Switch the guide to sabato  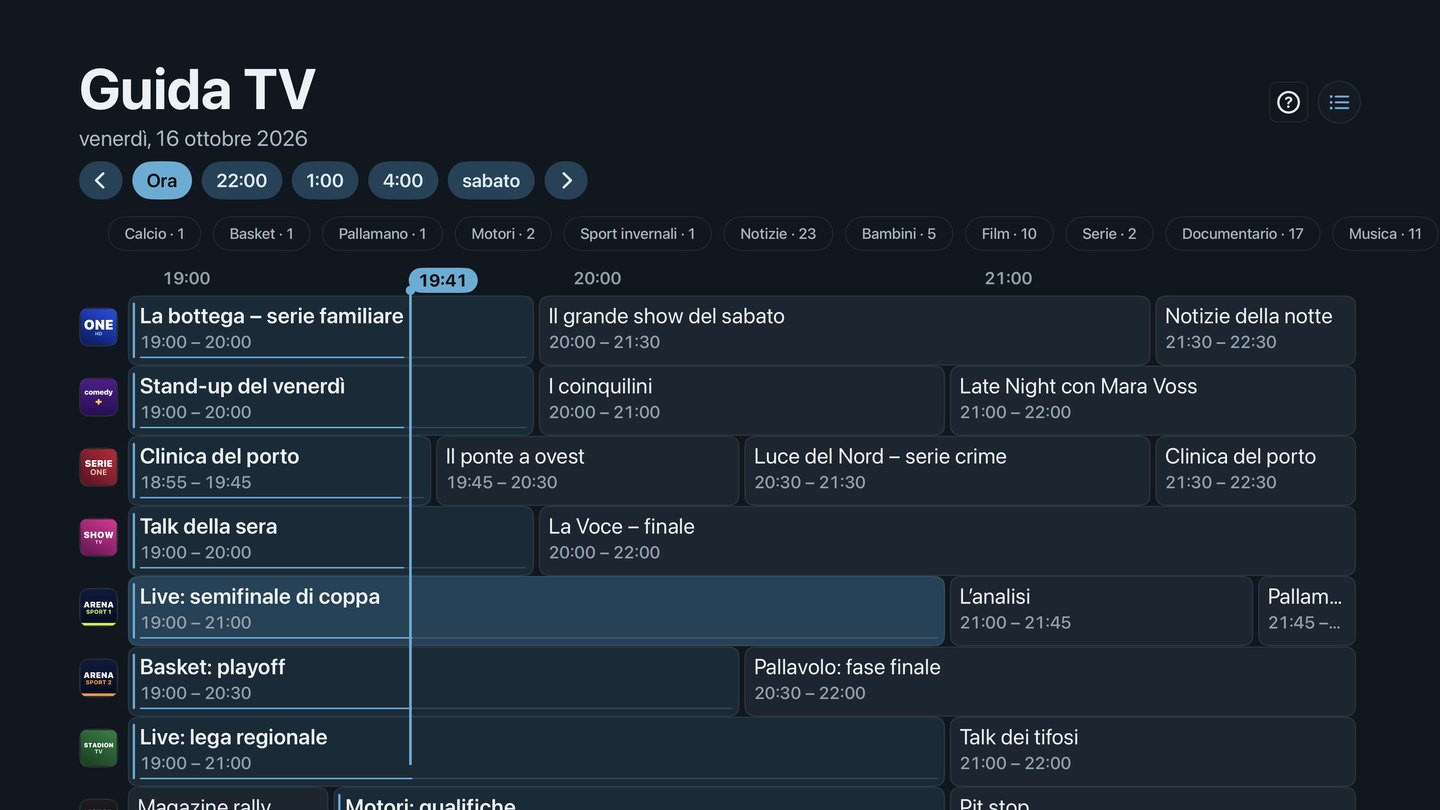(x=491, y=180)
